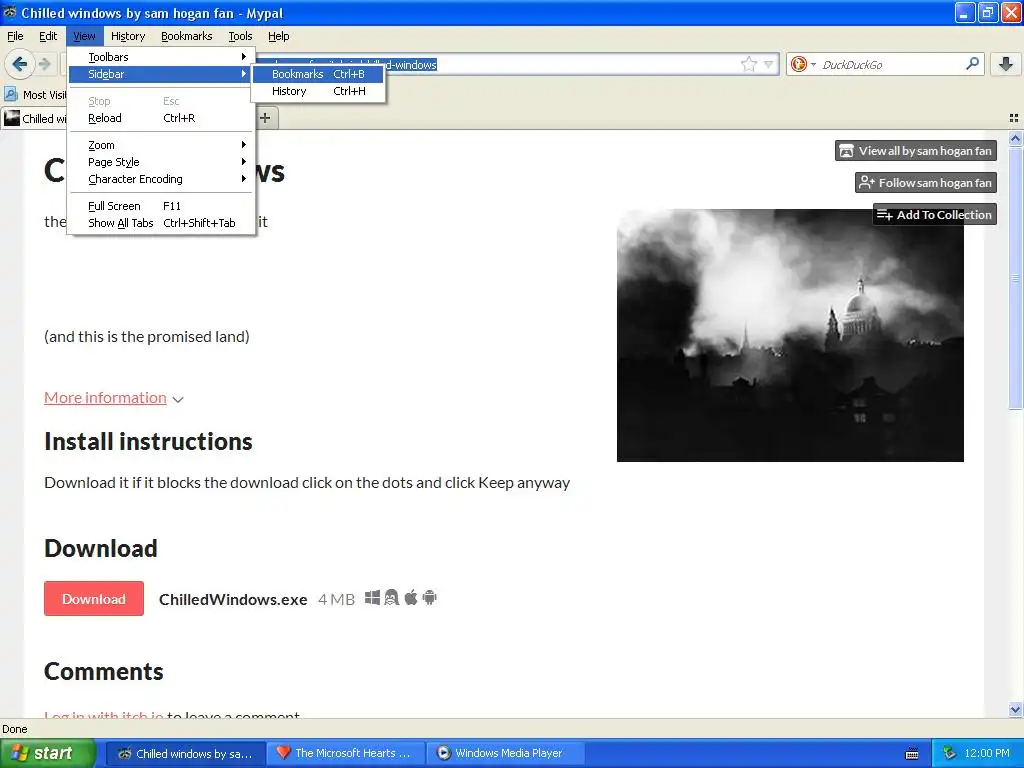
Task: Click the Most Visited bookmarks icon
Action: point(10,94)
